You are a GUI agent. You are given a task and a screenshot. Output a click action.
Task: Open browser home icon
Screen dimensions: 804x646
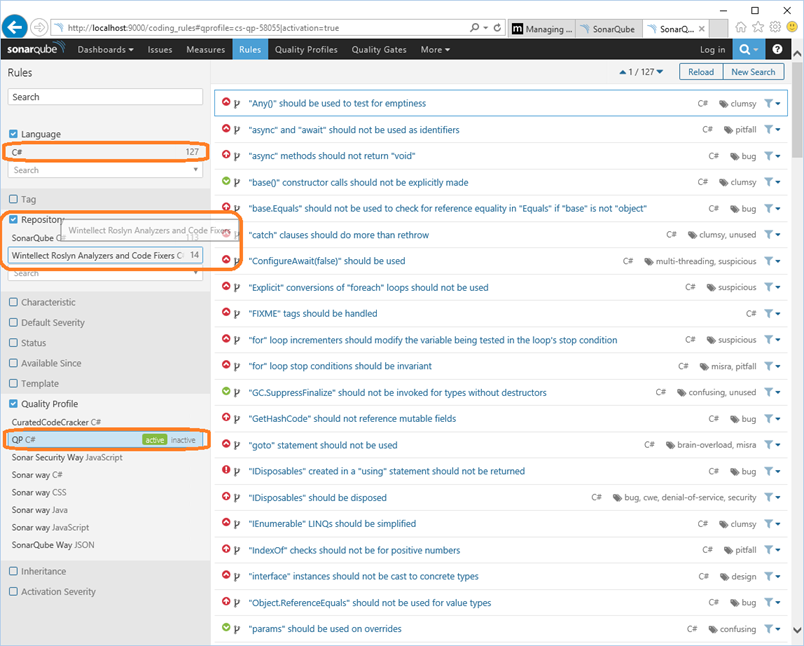tap(740, 27)
